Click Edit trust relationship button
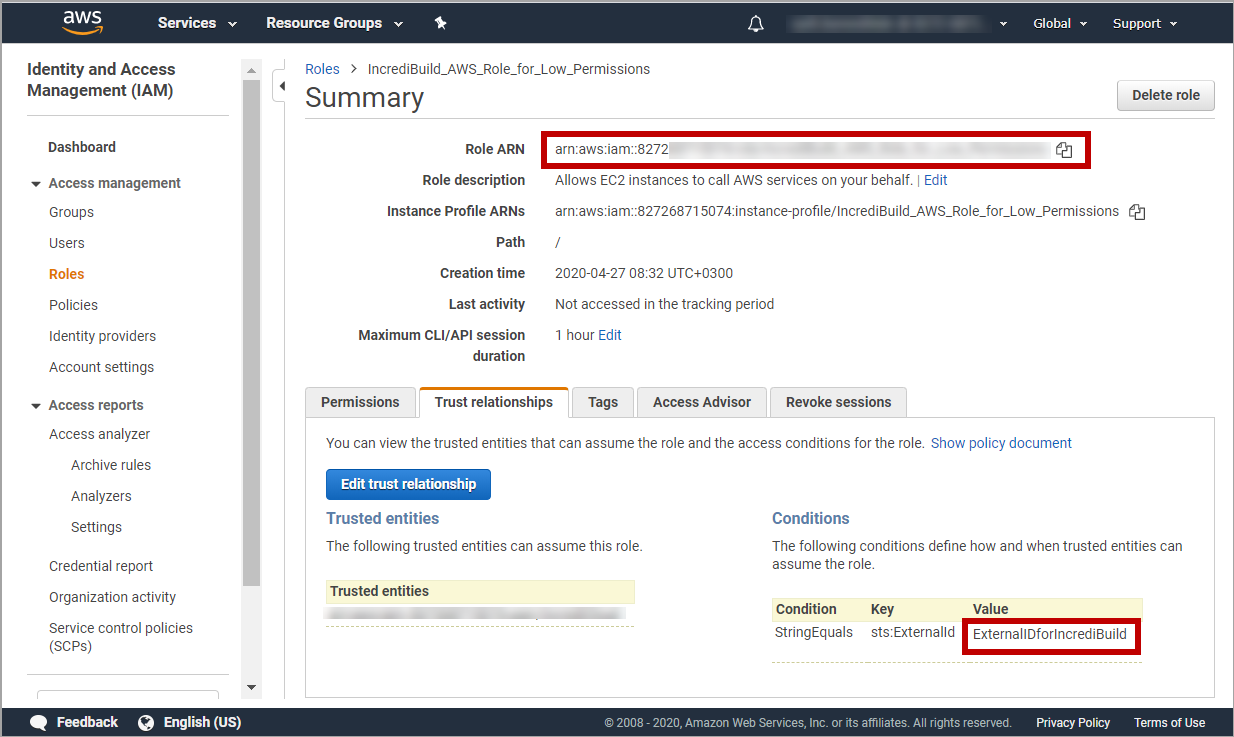 (x=408, y=484)
